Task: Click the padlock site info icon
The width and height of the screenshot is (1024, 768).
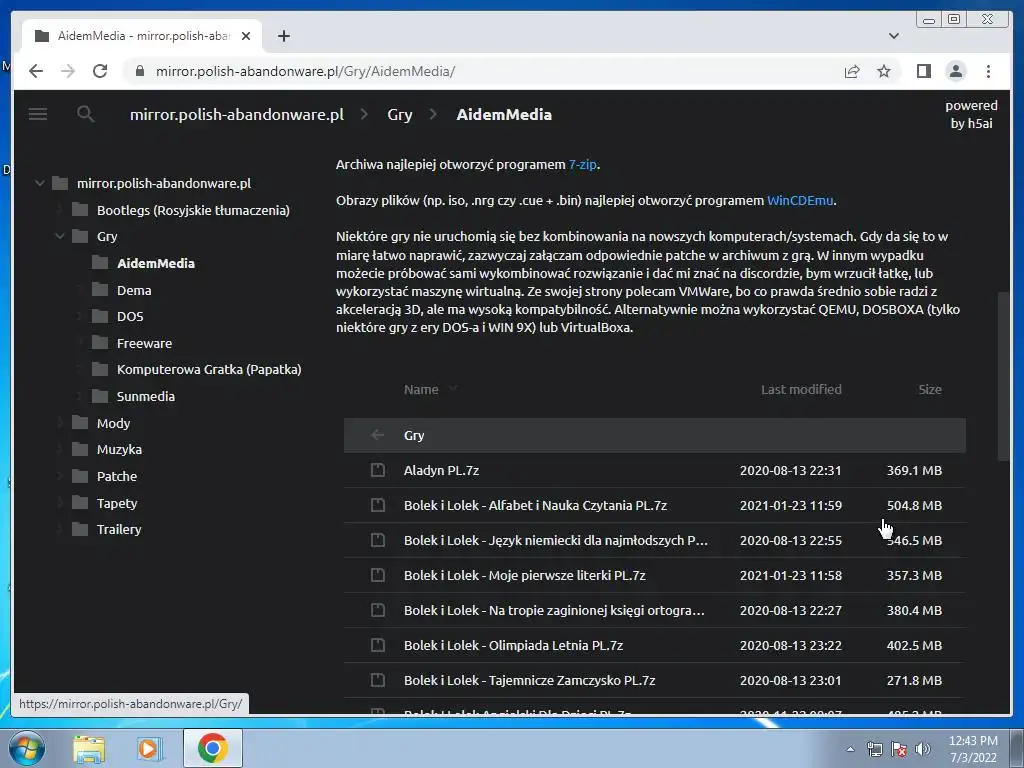Action: click(140, 71)
